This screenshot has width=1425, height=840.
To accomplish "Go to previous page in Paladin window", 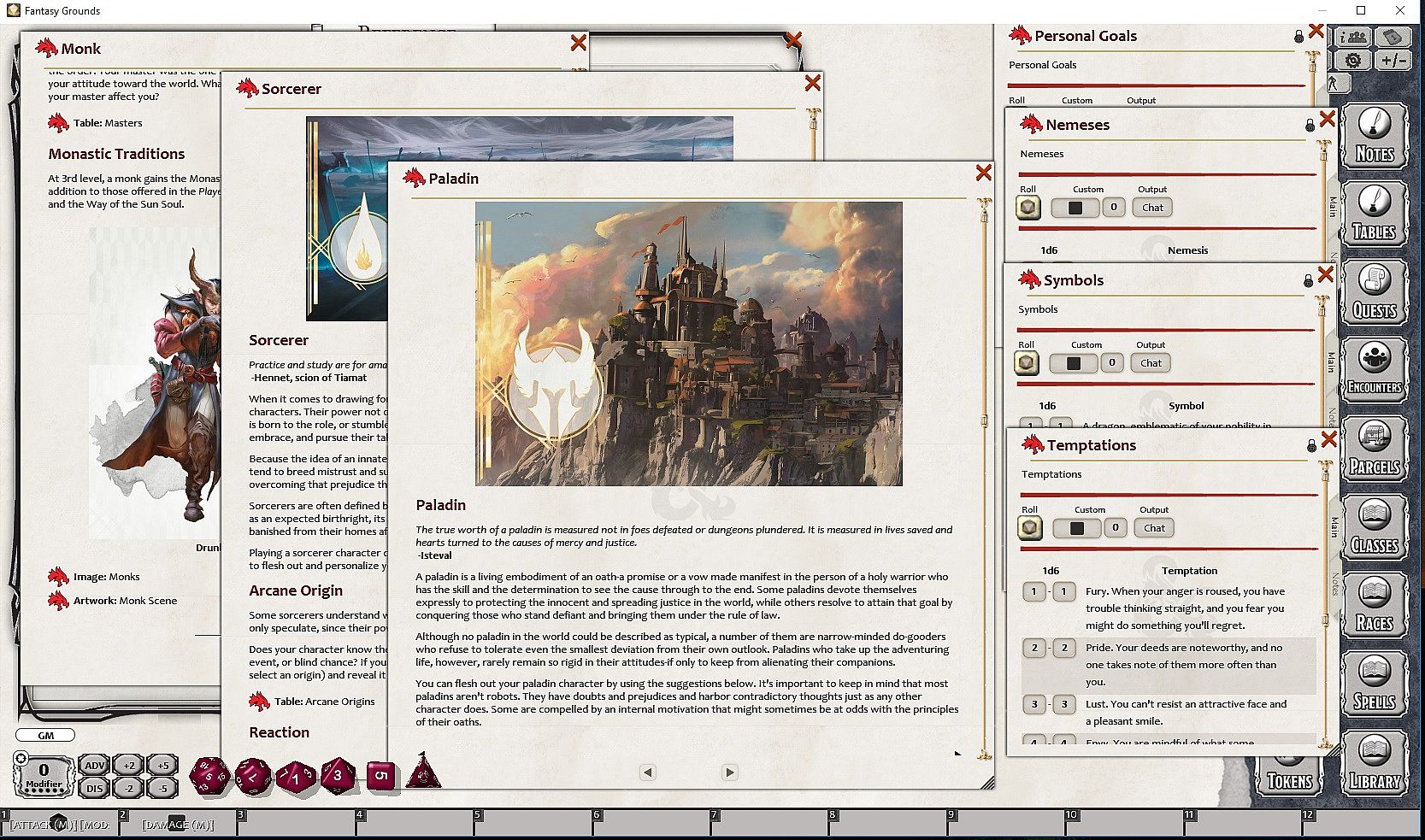I will 648,772.
